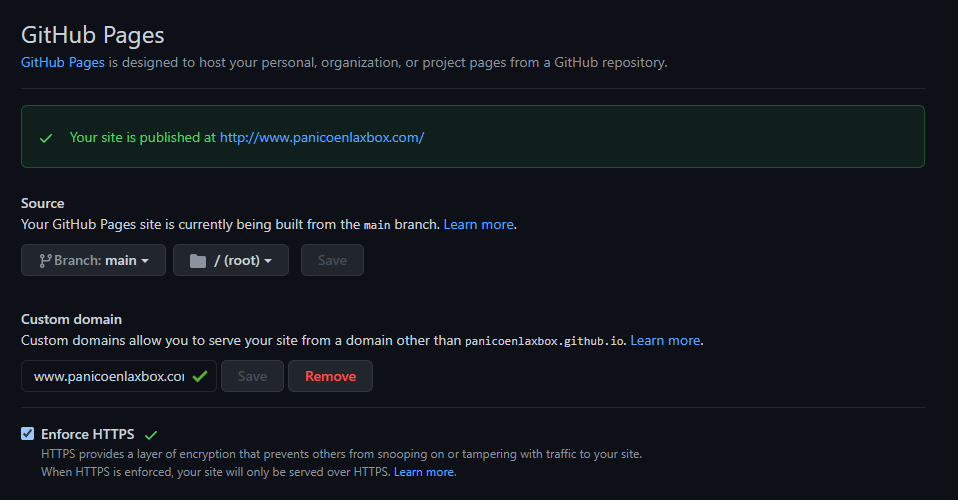This screenshot has width=958, height=500.
Task: Click the green checkmark in published banner
Action: pyautogui.click(x=46, y=138)
